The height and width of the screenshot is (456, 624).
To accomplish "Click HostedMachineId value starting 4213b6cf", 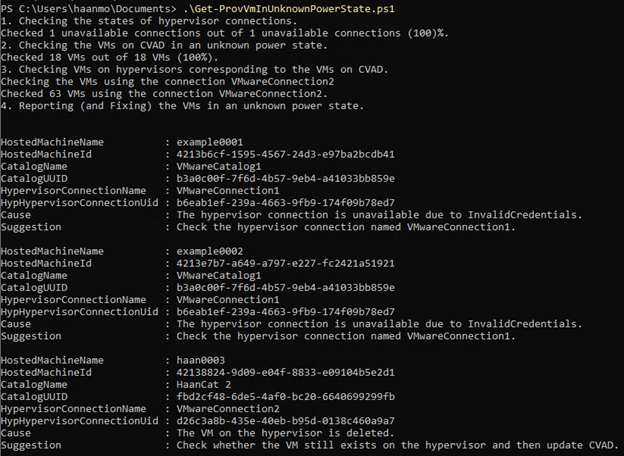I will [285, 154].
